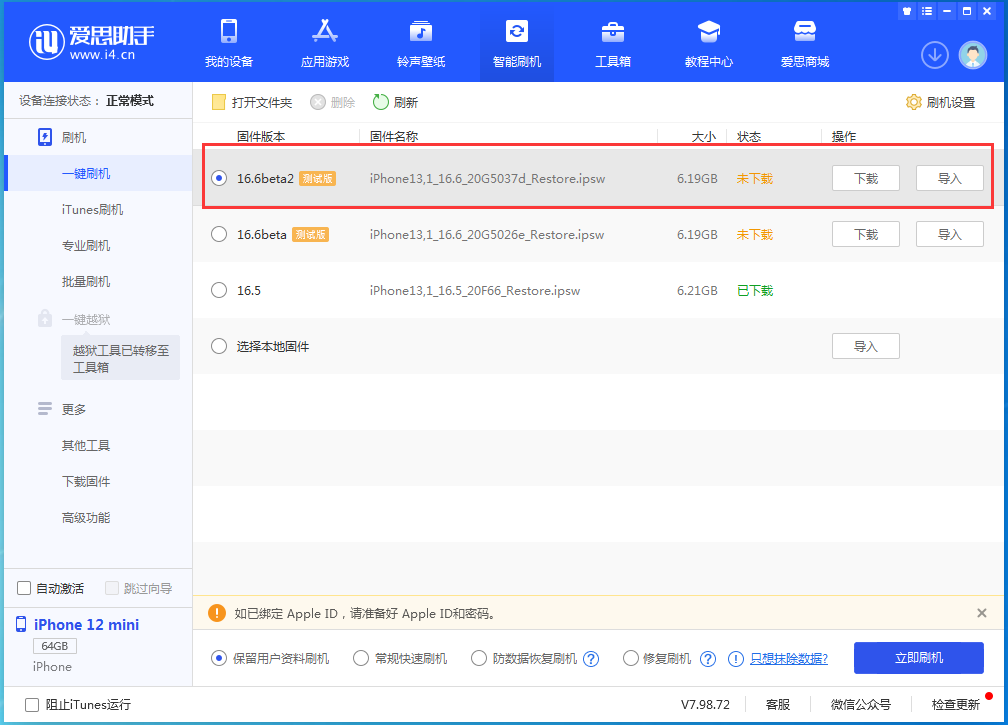1008x725 pixels.
Task: Click the blue help icon beside 修复刷机
Action: pos(708,659)
